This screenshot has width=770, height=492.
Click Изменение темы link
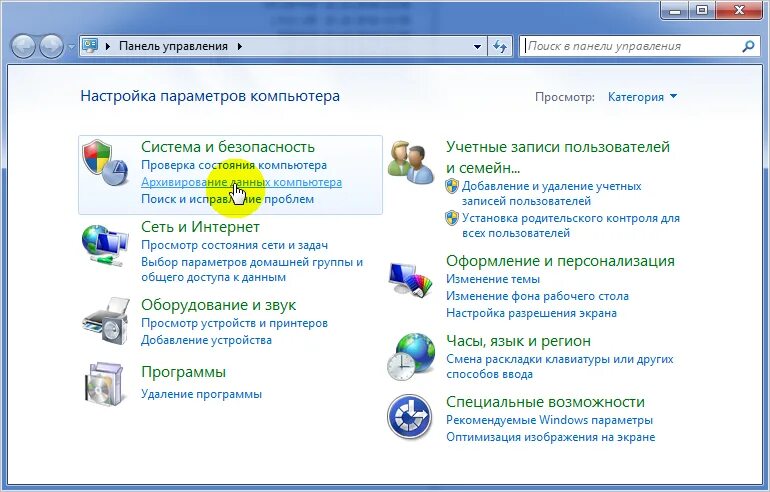tap(493, 279)
